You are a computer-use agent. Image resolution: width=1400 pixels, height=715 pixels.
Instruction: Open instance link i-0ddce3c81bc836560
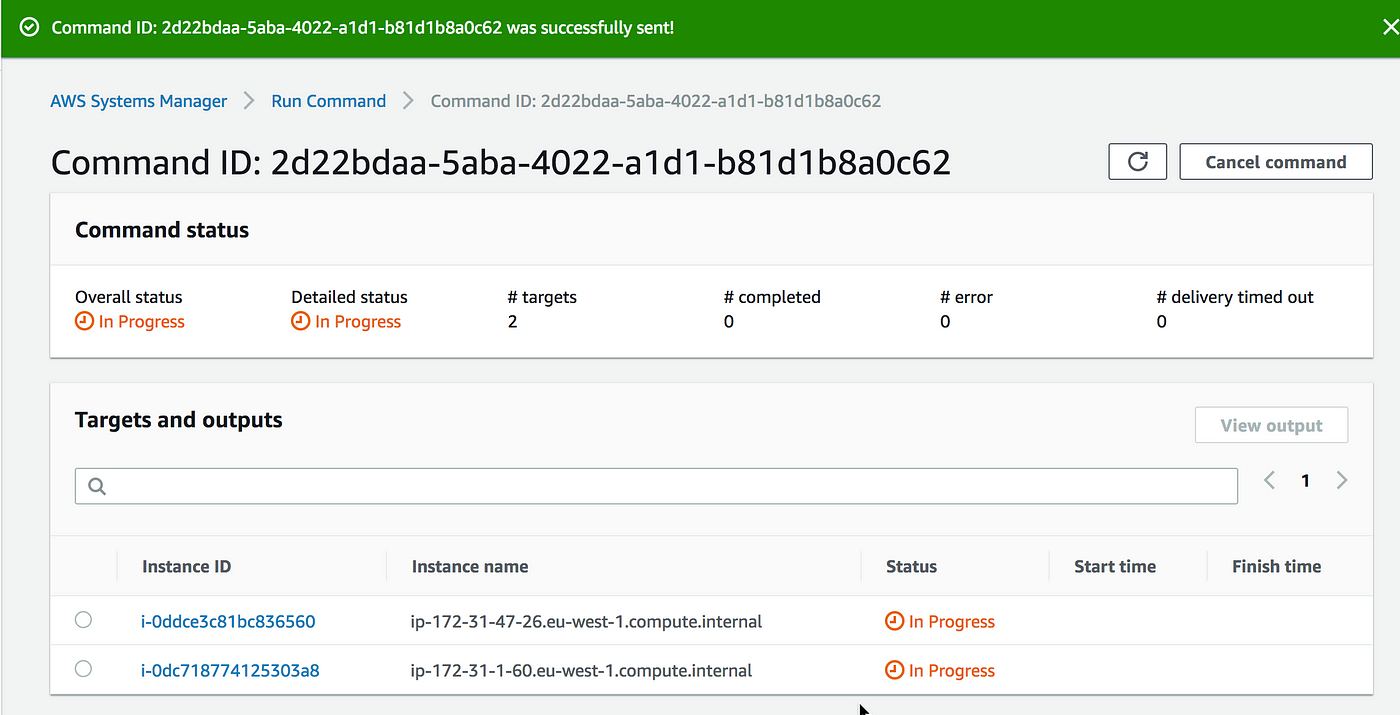(228, 622)
